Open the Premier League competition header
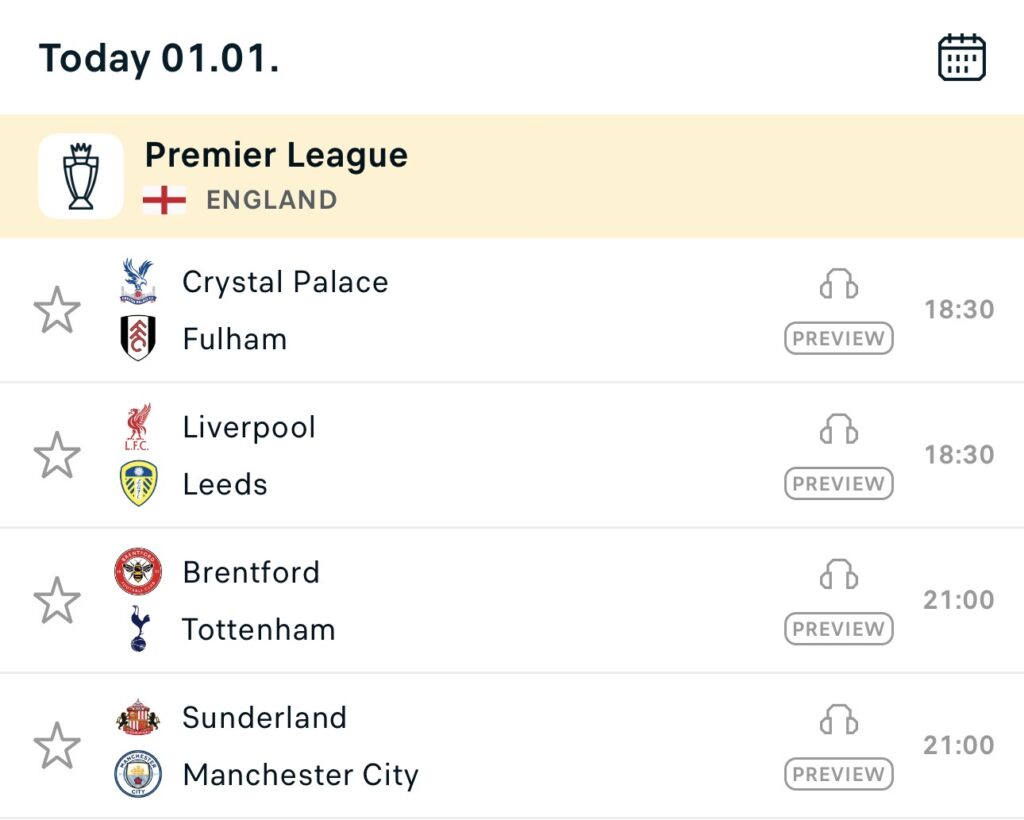This screenshot has height=820, width=1024. [276, 156]
